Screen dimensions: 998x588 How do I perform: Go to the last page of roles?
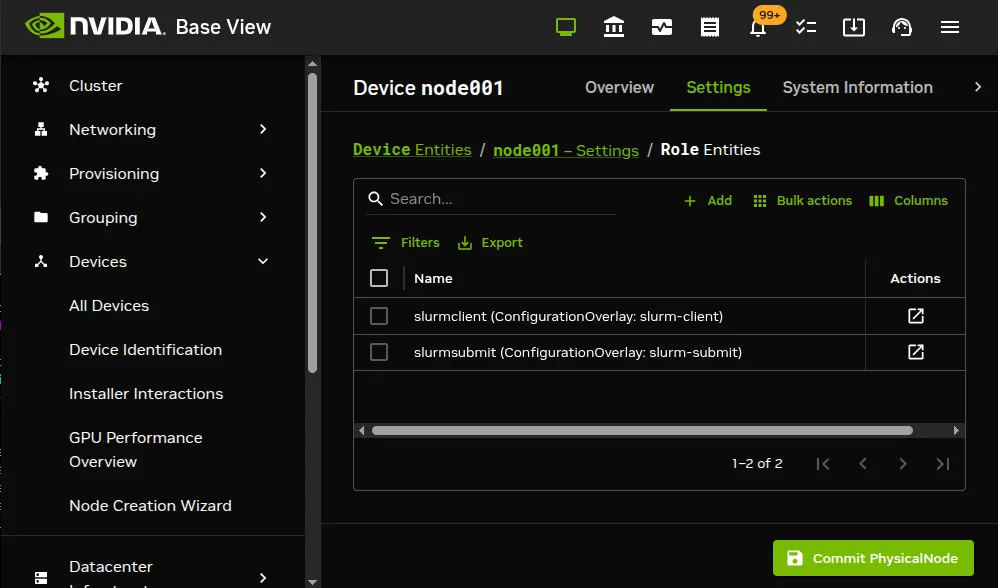pos(943,464)
